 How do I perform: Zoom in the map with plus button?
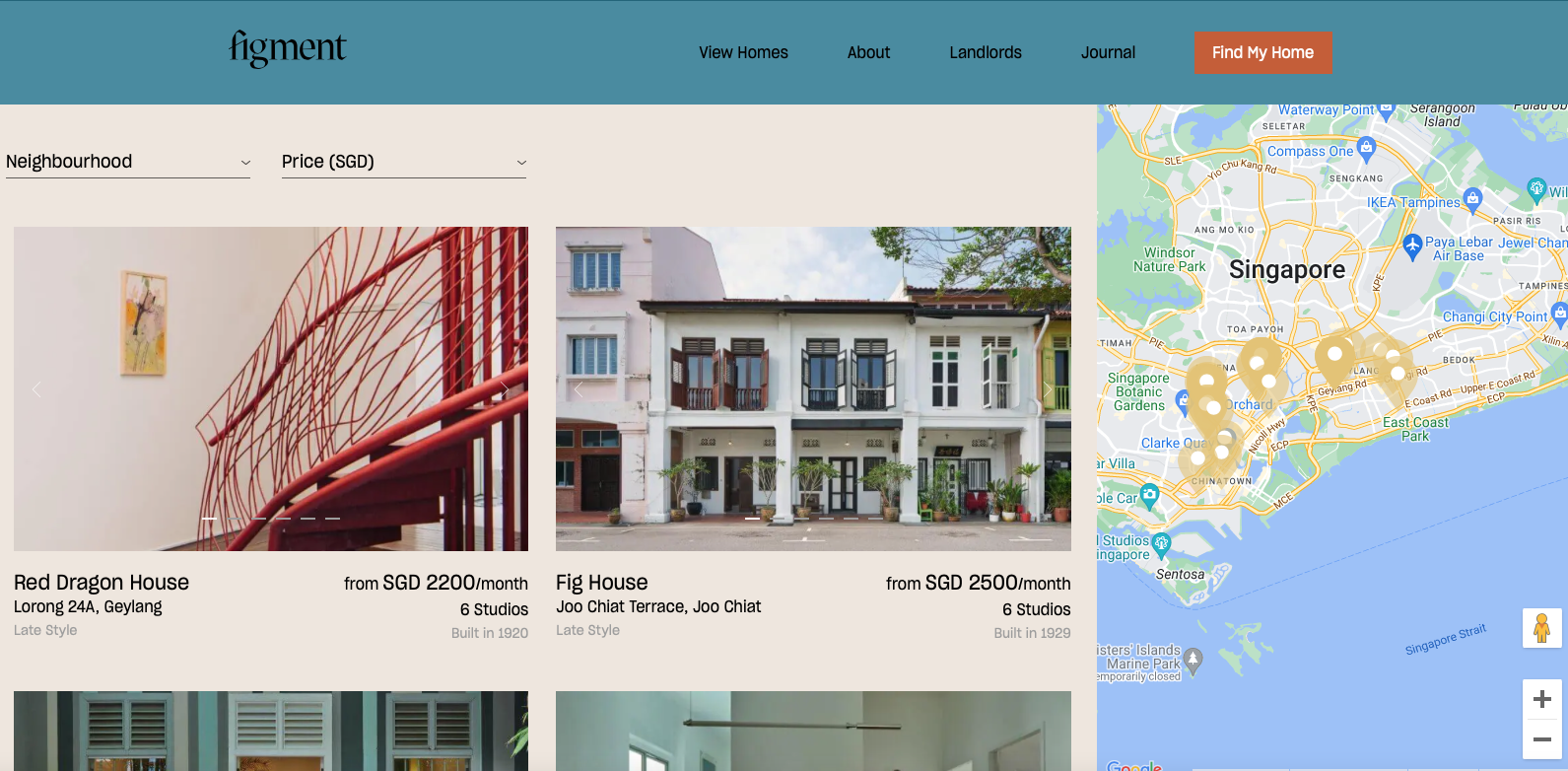[1542, 699]
